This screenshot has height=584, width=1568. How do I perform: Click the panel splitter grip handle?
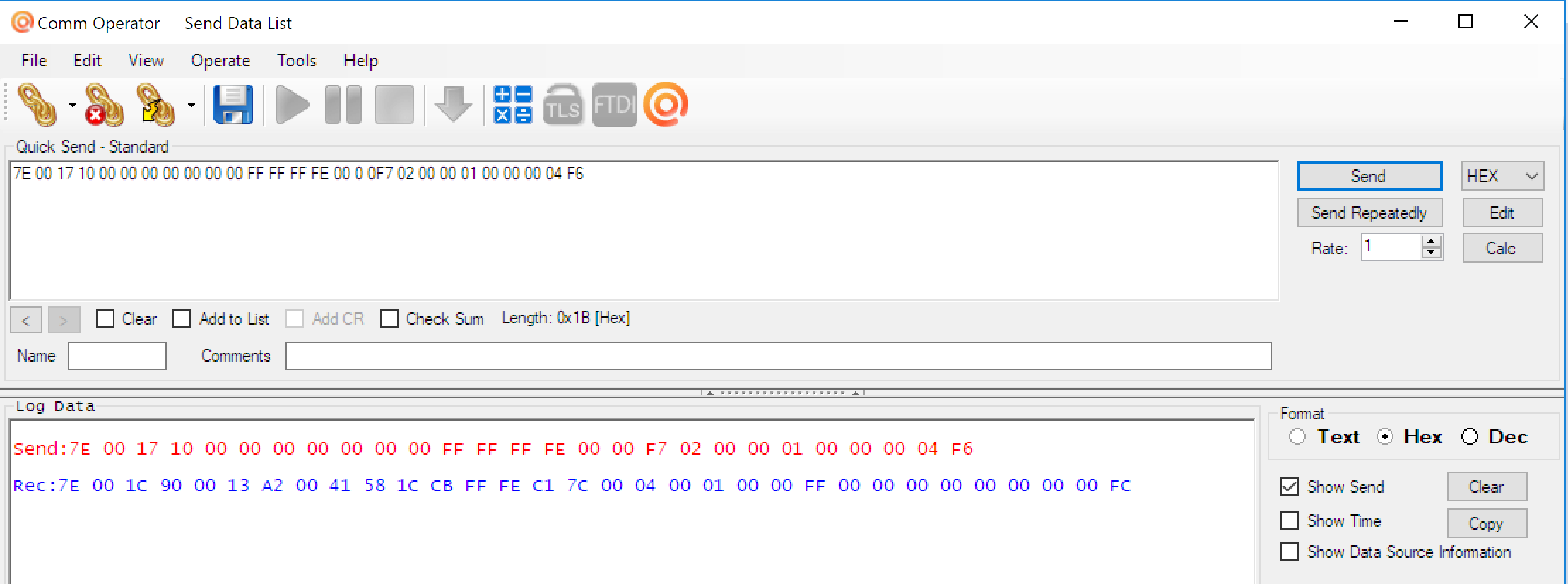tap(783, 393)
